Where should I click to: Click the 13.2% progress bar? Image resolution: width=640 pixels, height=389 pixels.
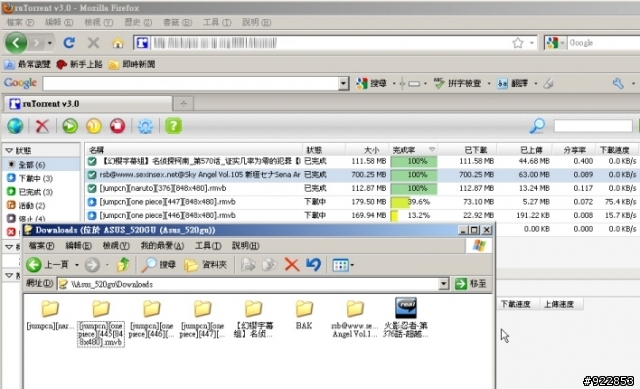click(x=413, y=215)
